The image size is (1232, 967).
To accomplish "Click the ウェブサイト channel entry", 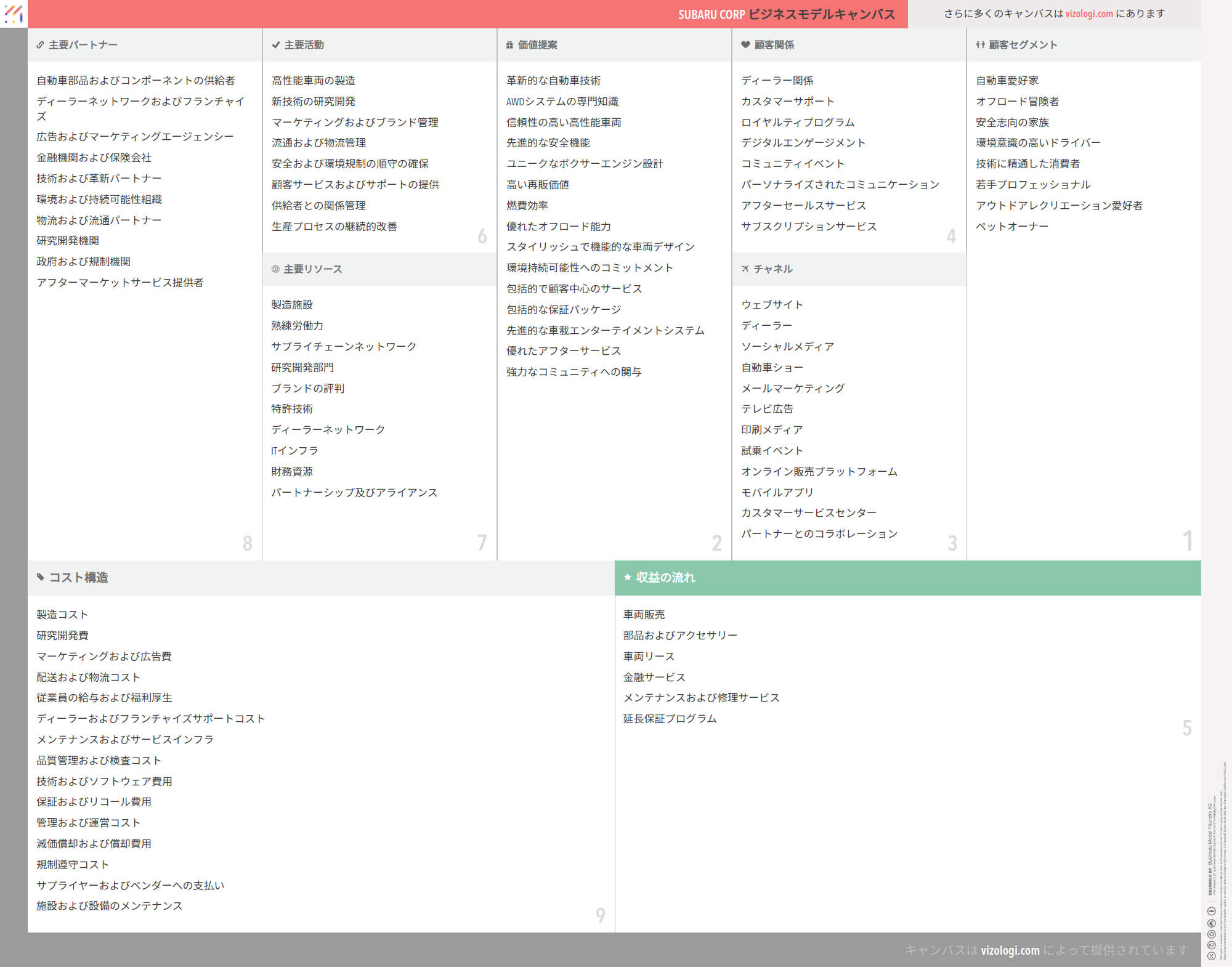I will coord(772,305).
